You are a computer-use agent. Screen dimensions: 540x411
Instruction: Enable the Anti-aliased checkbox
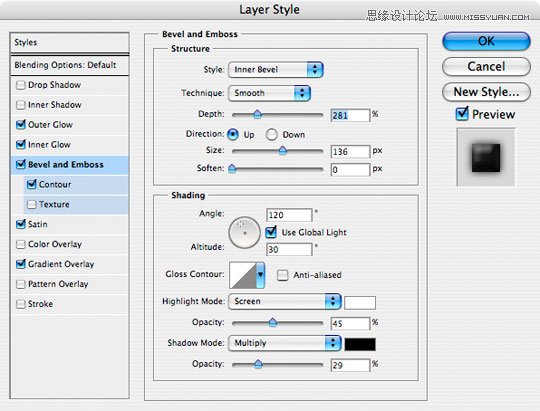click(x=282, y=275)
